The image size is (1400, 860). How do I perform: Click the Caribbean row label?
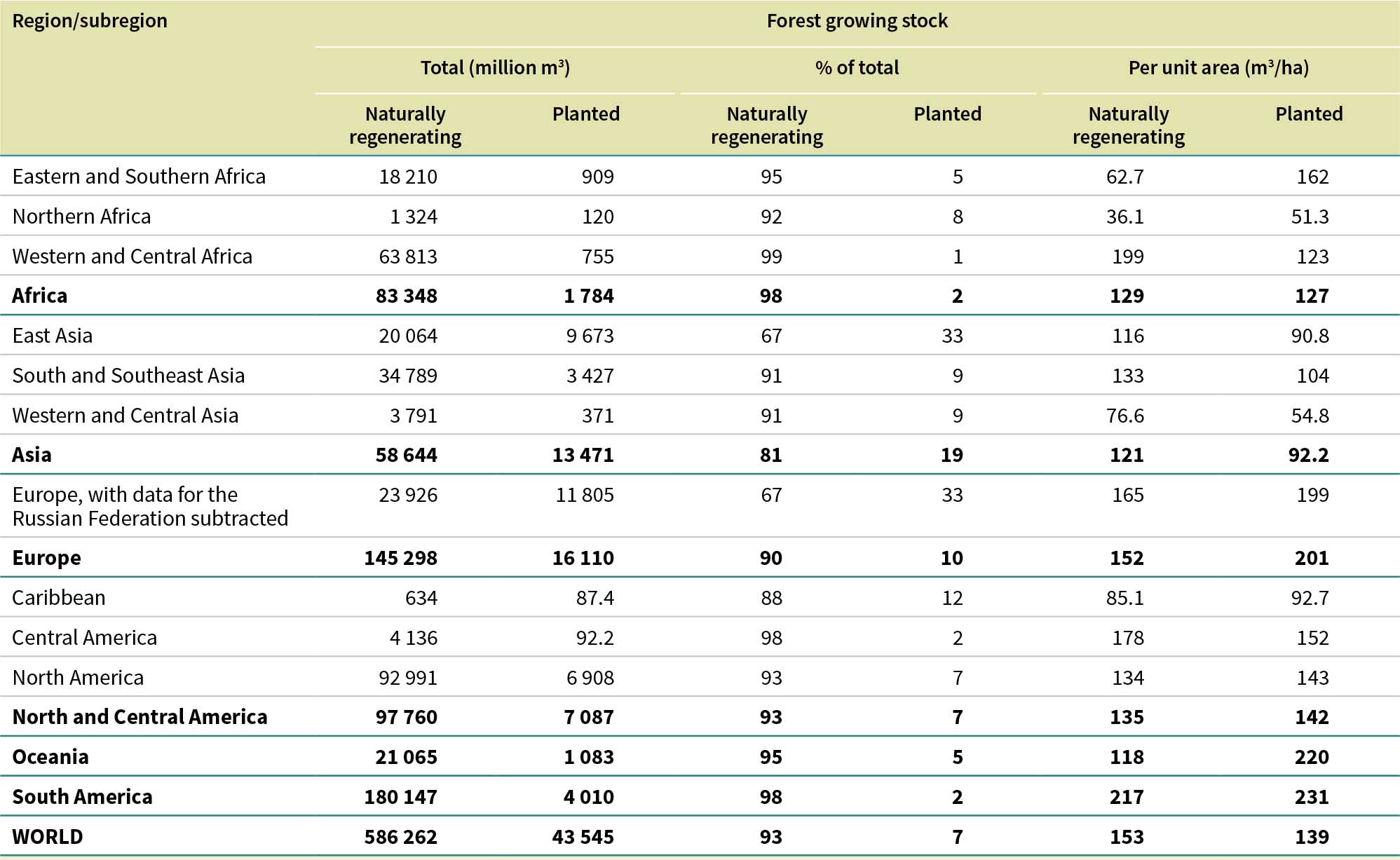pos(59,598)
